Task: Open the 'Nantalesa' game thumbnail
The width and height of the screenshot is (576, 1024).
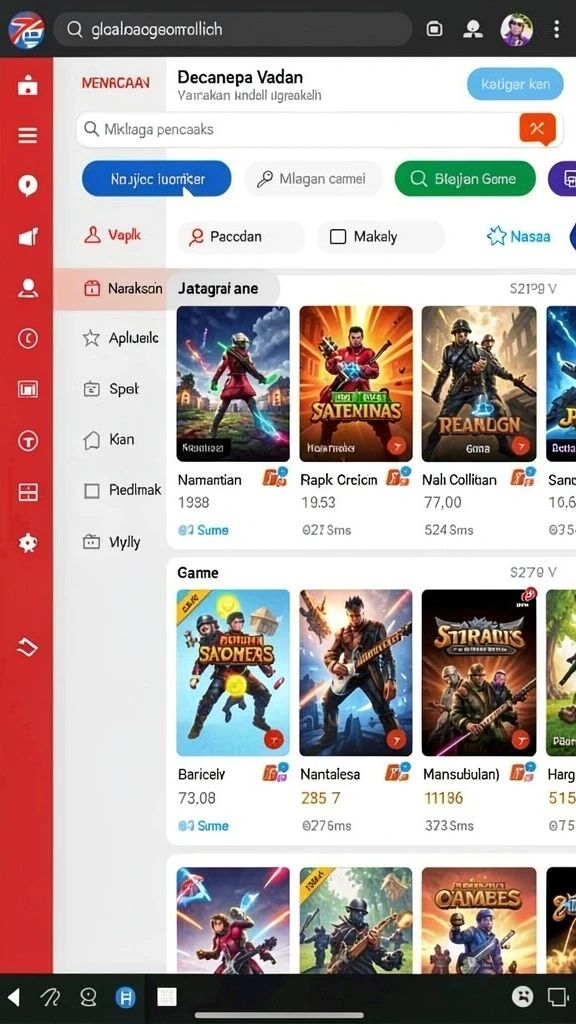Action: 356,673
